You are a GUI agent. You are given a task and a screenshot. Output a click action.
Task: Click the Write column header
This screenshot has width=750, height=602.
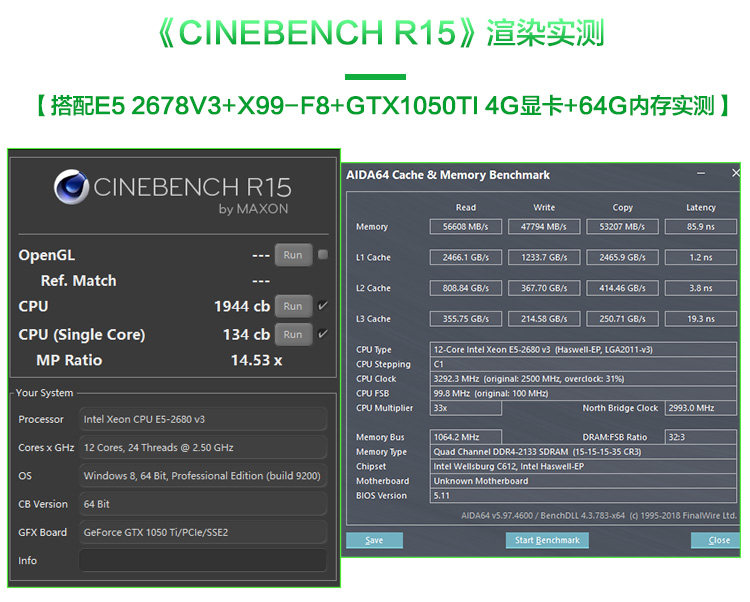[544, 208]
